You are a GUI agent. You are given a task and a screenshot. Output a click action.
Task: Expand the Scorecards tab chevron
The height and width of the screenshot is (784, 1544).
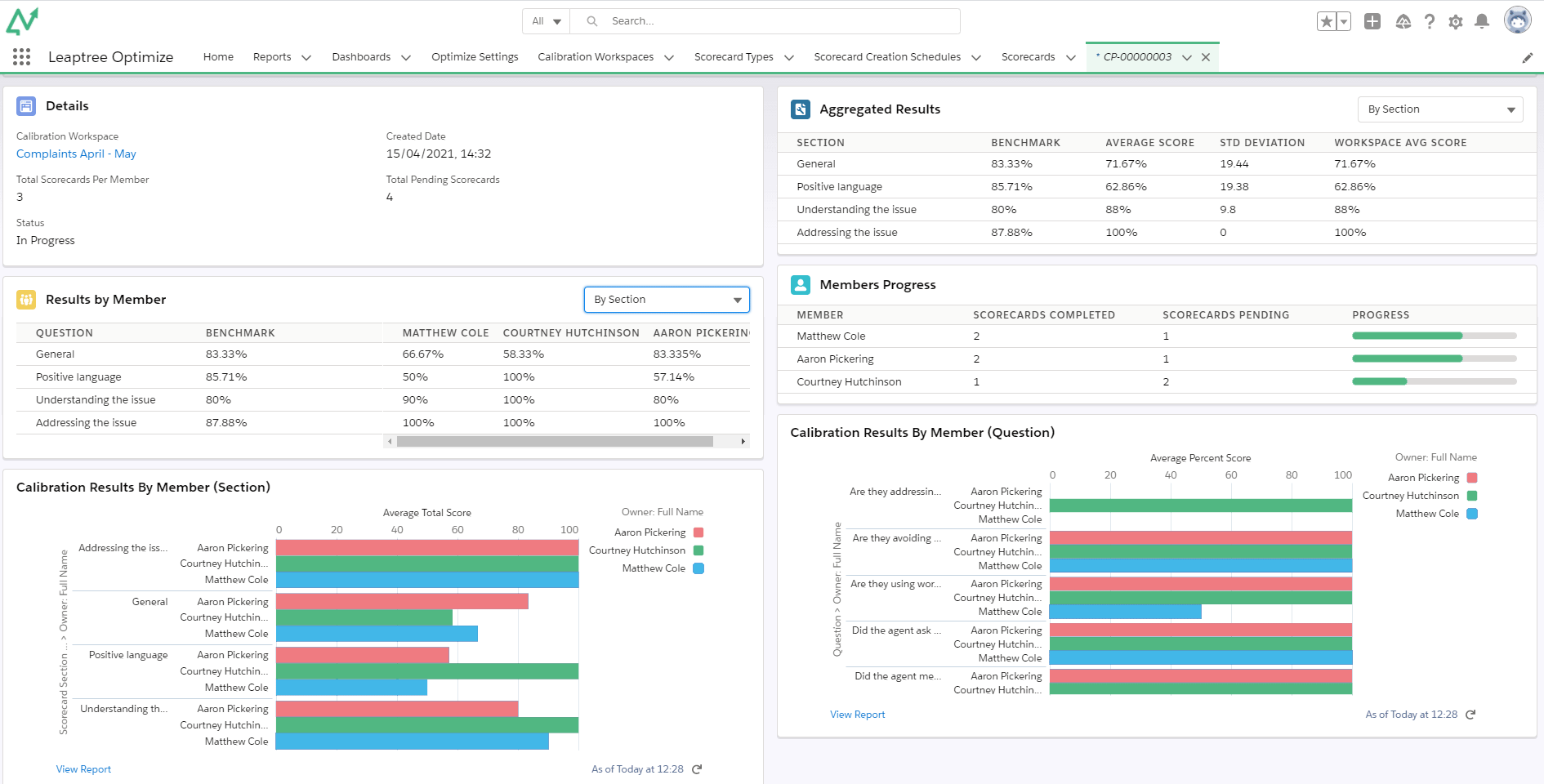[1071, 58]
